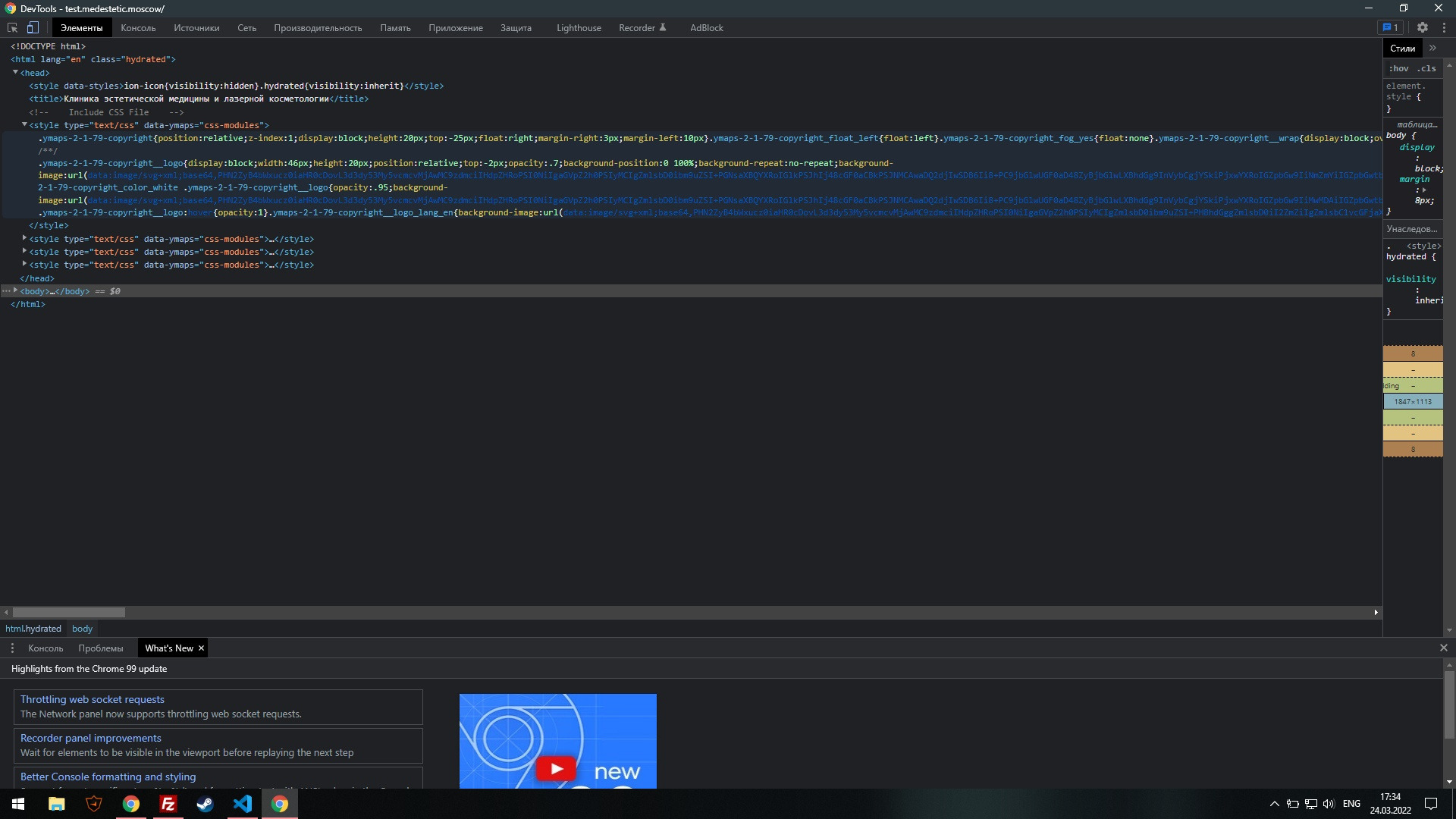Close the bottom drawer panel
1456x819 pixels.
click(1444, 648)
